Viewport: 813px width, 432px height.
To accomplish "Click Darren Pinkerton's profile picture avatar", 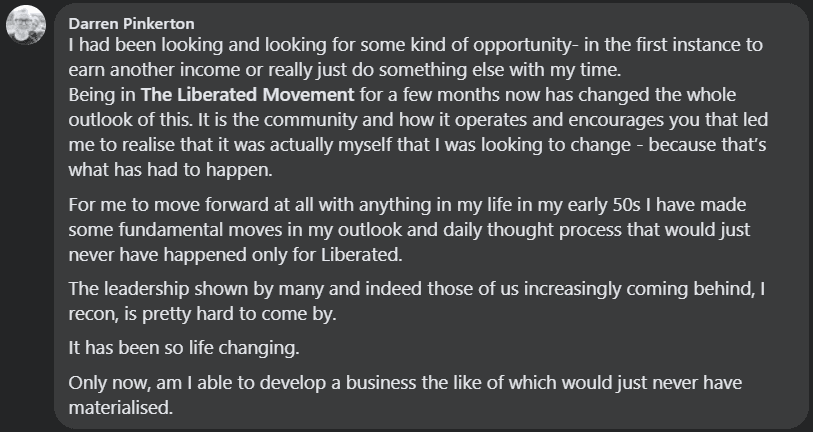I will [27, 27].
